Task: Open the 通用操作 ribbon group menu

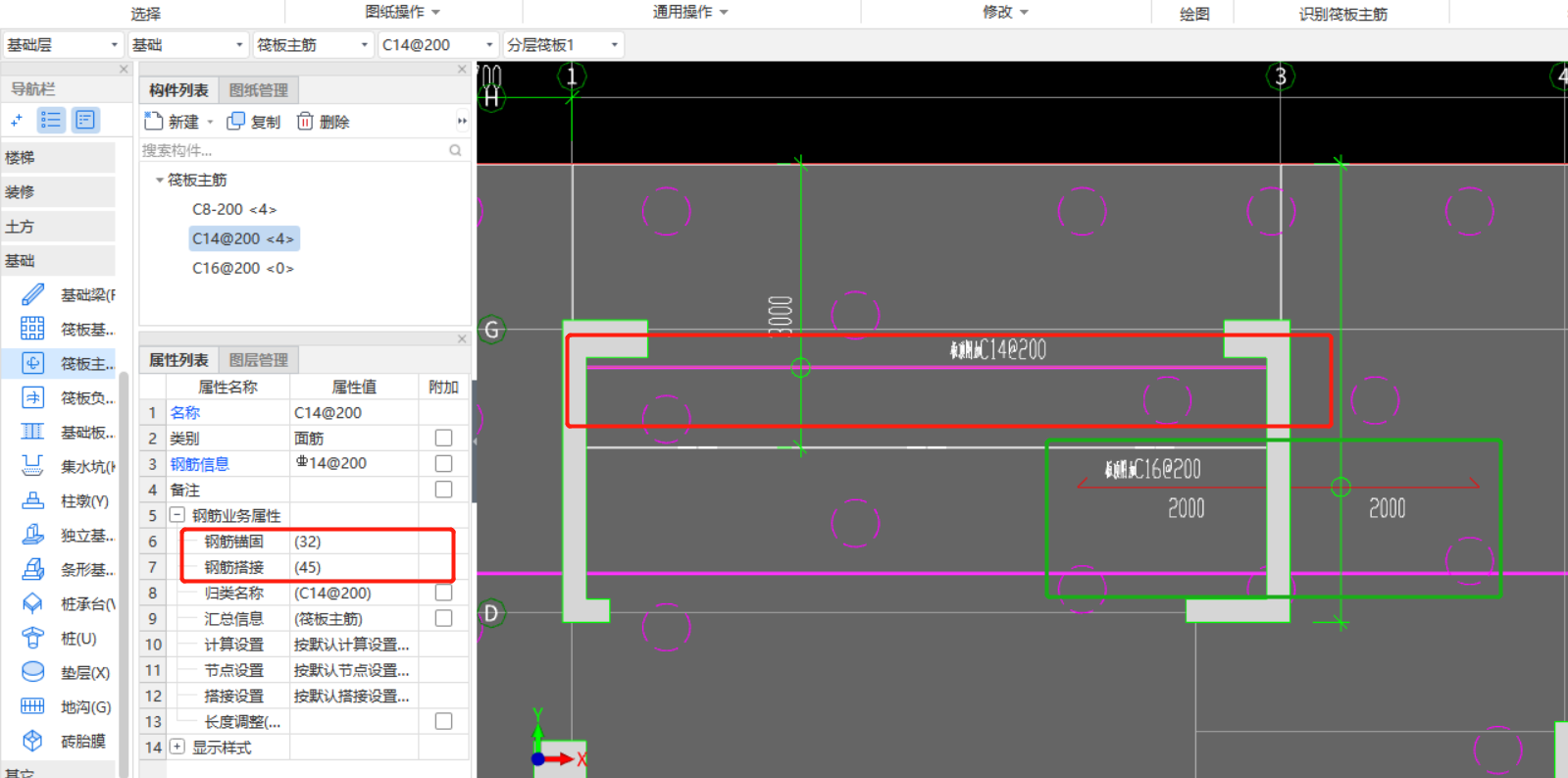Action: pyautogui.click(x=691, y=12)
